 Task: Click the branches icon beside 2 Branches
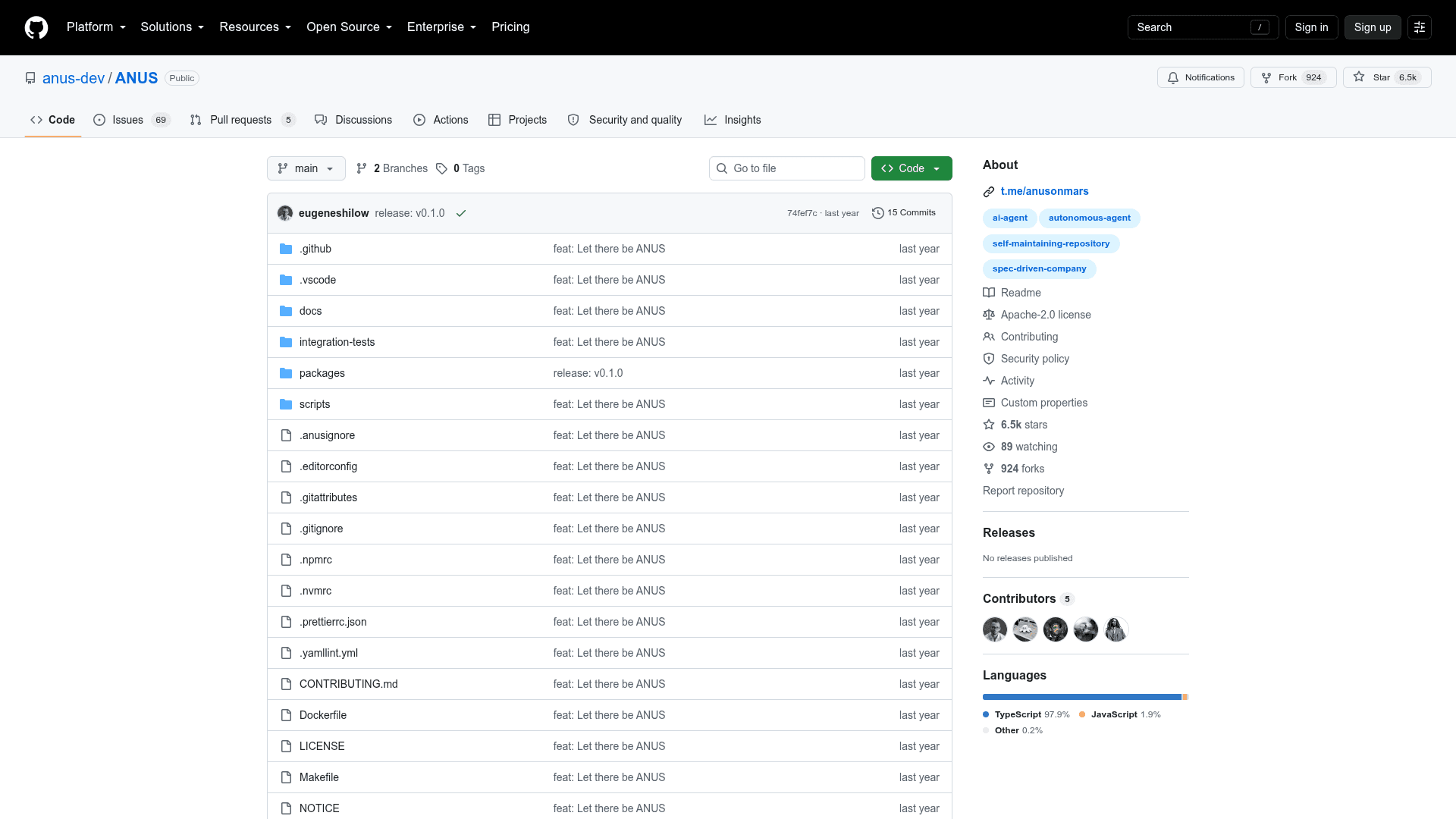[x=362, y=168]
